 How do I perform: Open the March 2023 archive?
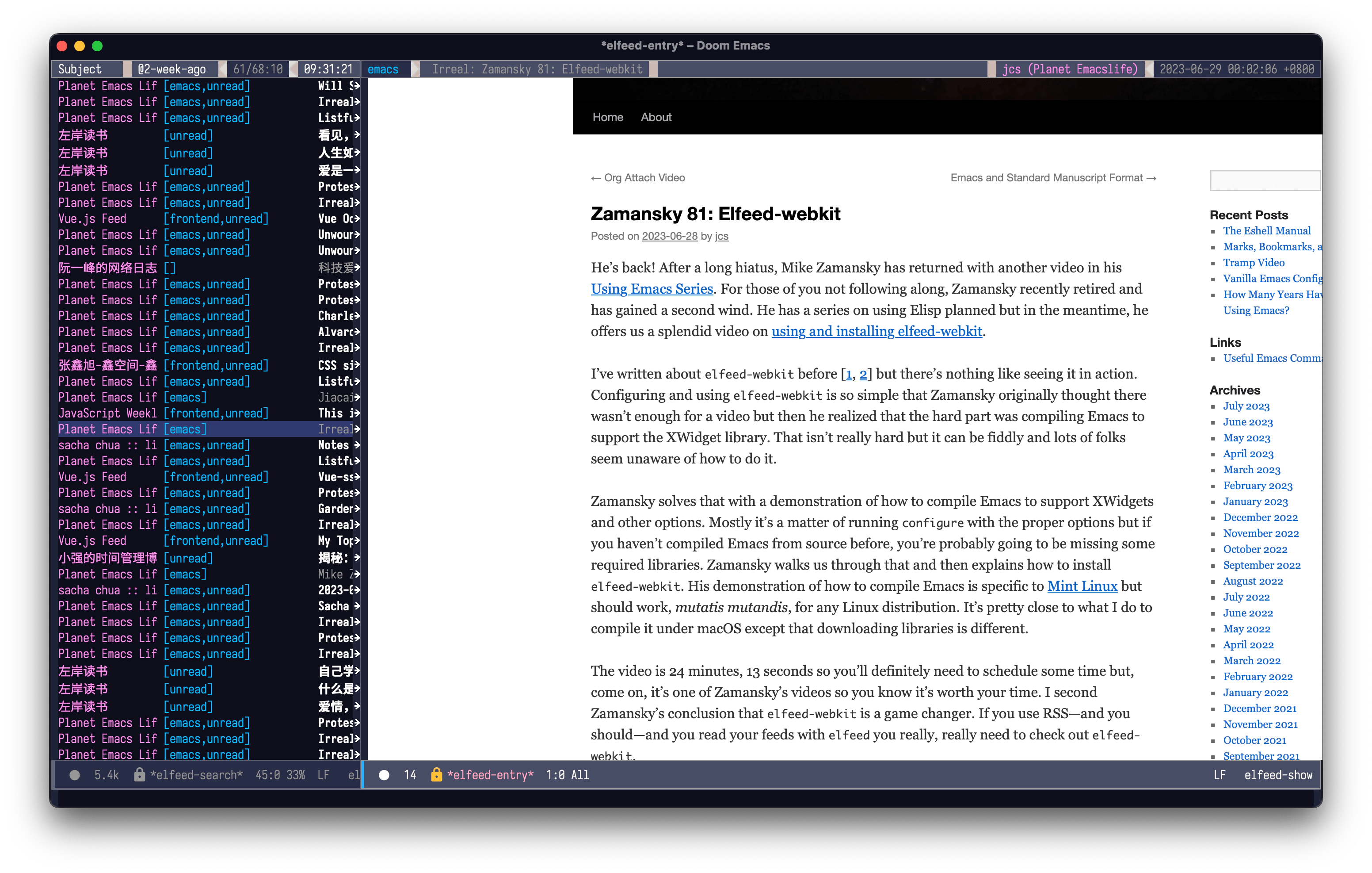[x=1251, y=469]
